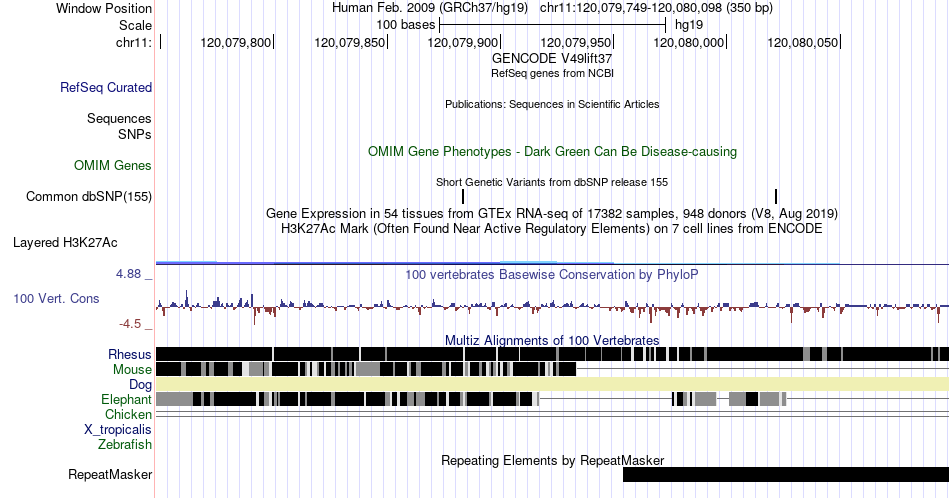Click the SNPs track label
This screenshot has width=950, height=498.
pyautogui.click(x=135, y=134)
